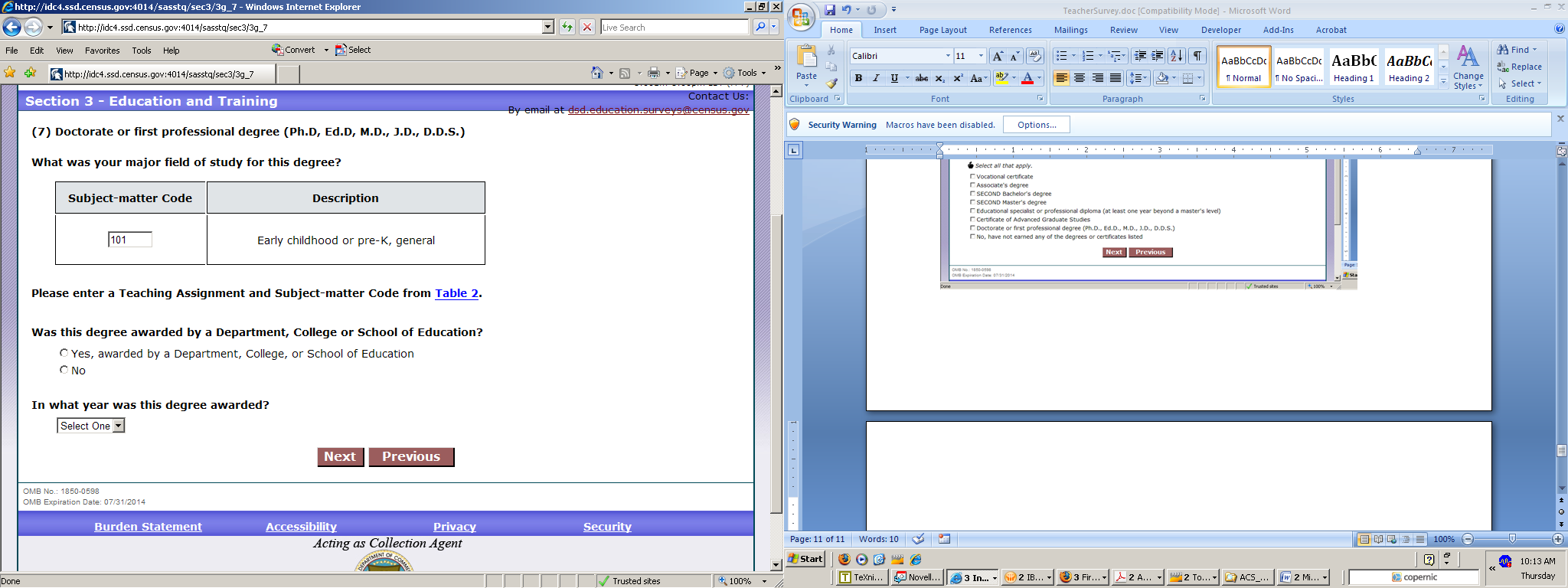The image size is (1568, 588).
Task: Click the Home icon in Internet Explorer
Action: click(x=597, y=73)
